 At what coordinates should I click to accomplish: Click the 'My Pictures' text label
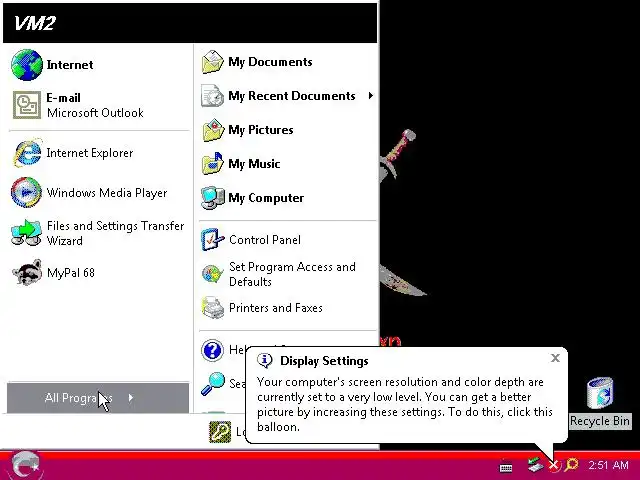pyautogui.click(x=261, y=130)
